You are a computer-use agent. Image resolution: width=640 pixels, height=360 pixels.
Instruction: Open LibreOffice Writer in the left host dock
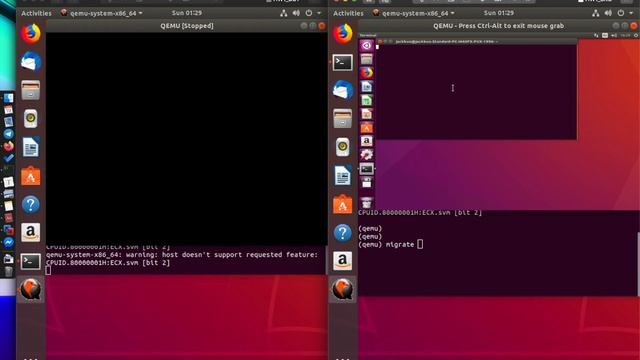click(31, 147)
